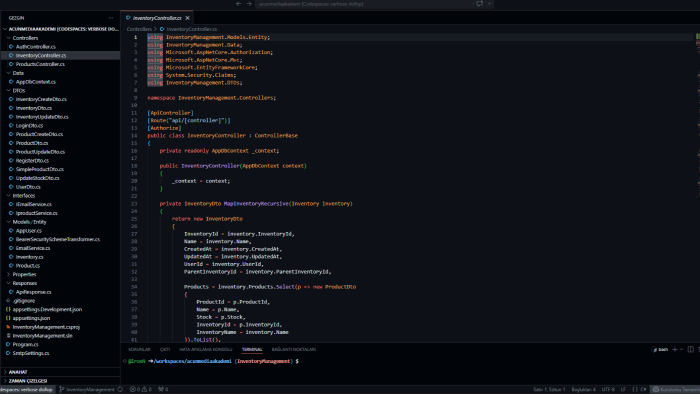This screenshot has height=394, width=700.
Task: Collapse the Controllers folder
Action: (8, 38)
